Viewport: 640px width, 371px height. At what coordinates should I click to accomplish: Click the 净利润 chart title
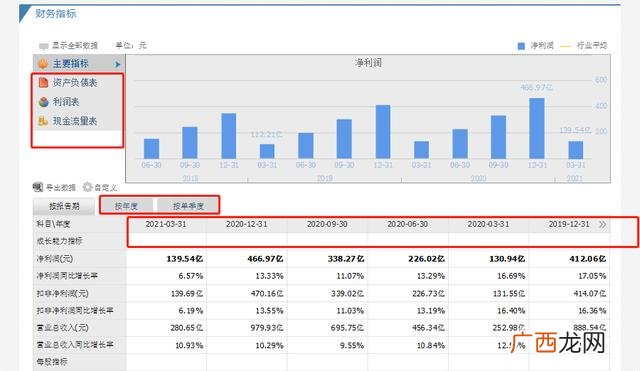click(369, 63)
